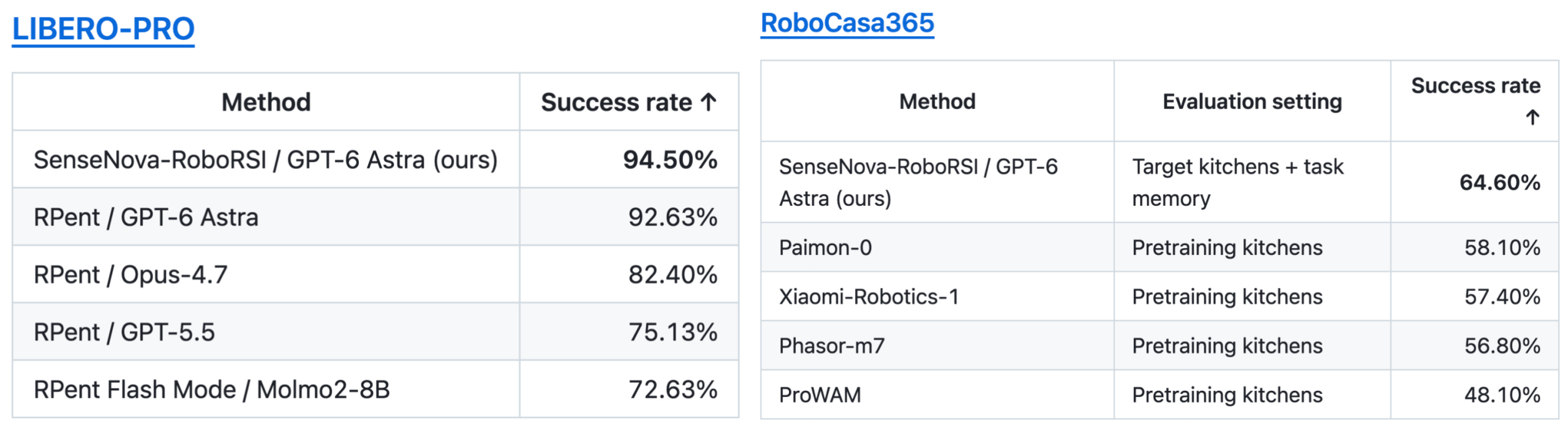
Task: Select the RPent Flash Mode / Molmo2-8B cell
Action: 266,390
